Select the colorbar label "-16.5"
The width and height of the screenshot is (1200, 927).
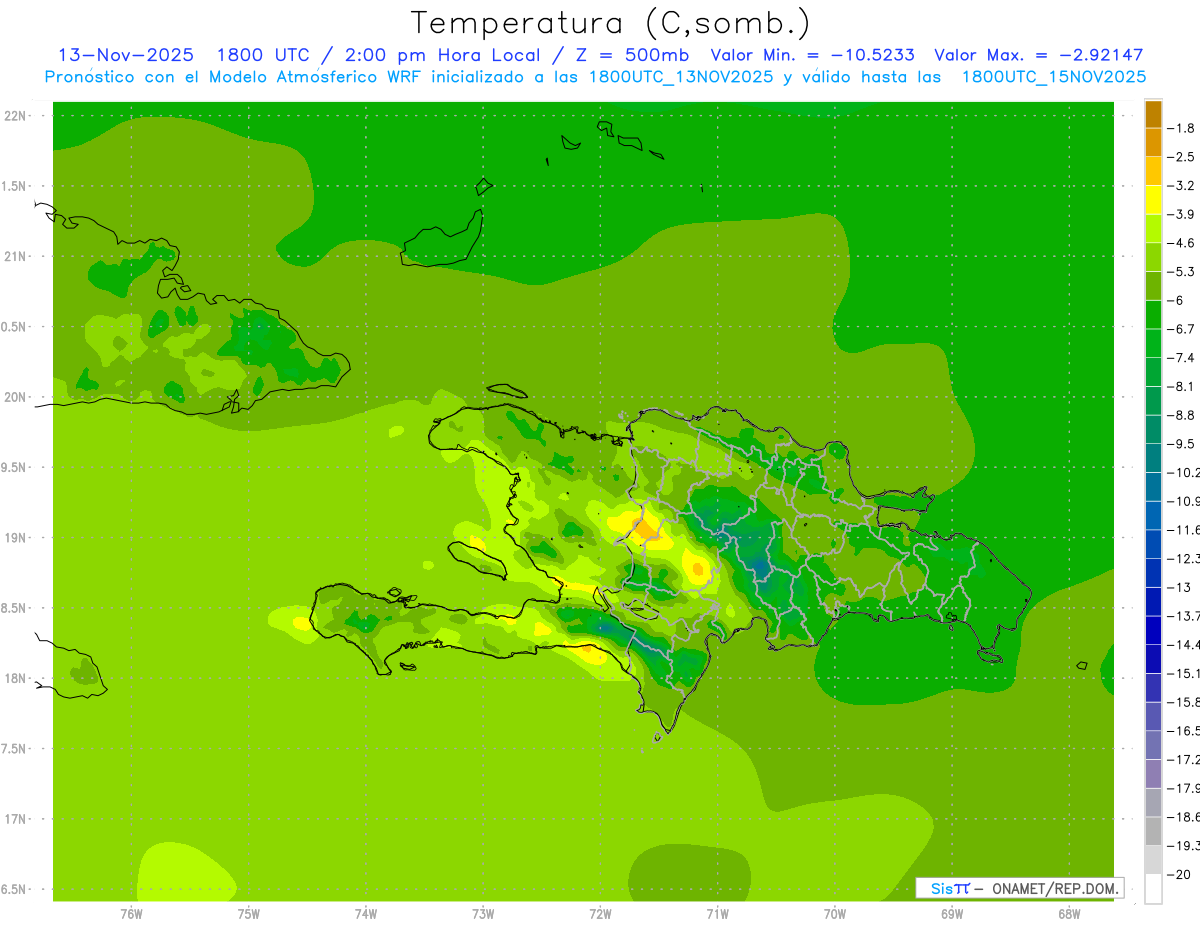pos(1182,731)
